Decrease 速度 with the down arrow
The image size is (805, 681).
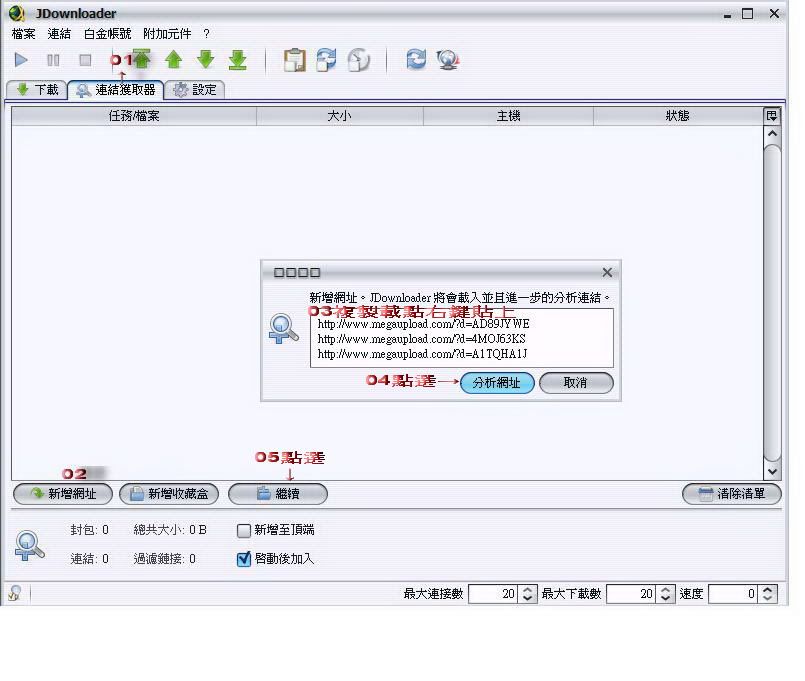click(x=767, y=598)
